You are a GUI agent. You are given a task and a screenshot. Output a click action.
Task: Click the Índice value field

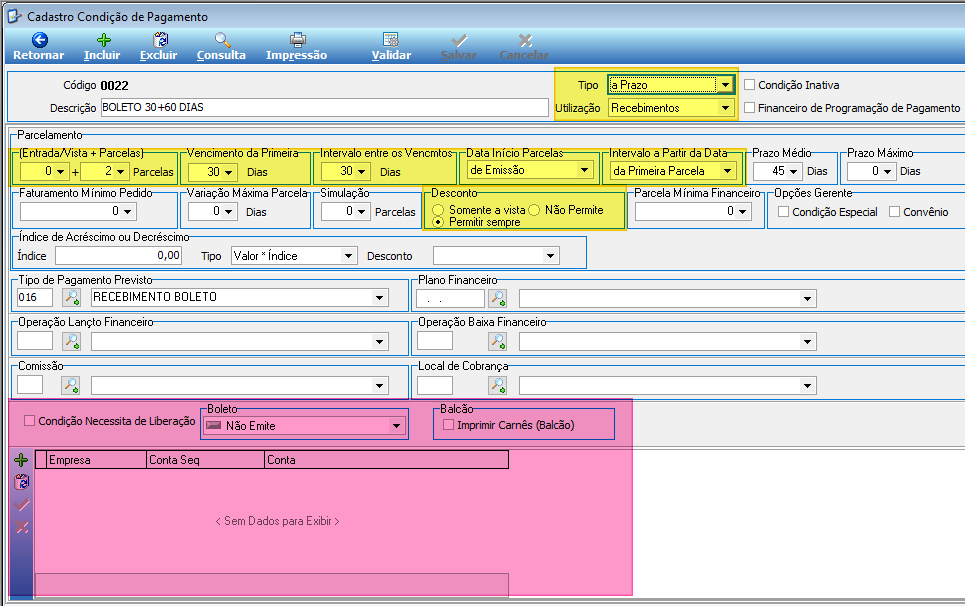[x=119, y=255]
